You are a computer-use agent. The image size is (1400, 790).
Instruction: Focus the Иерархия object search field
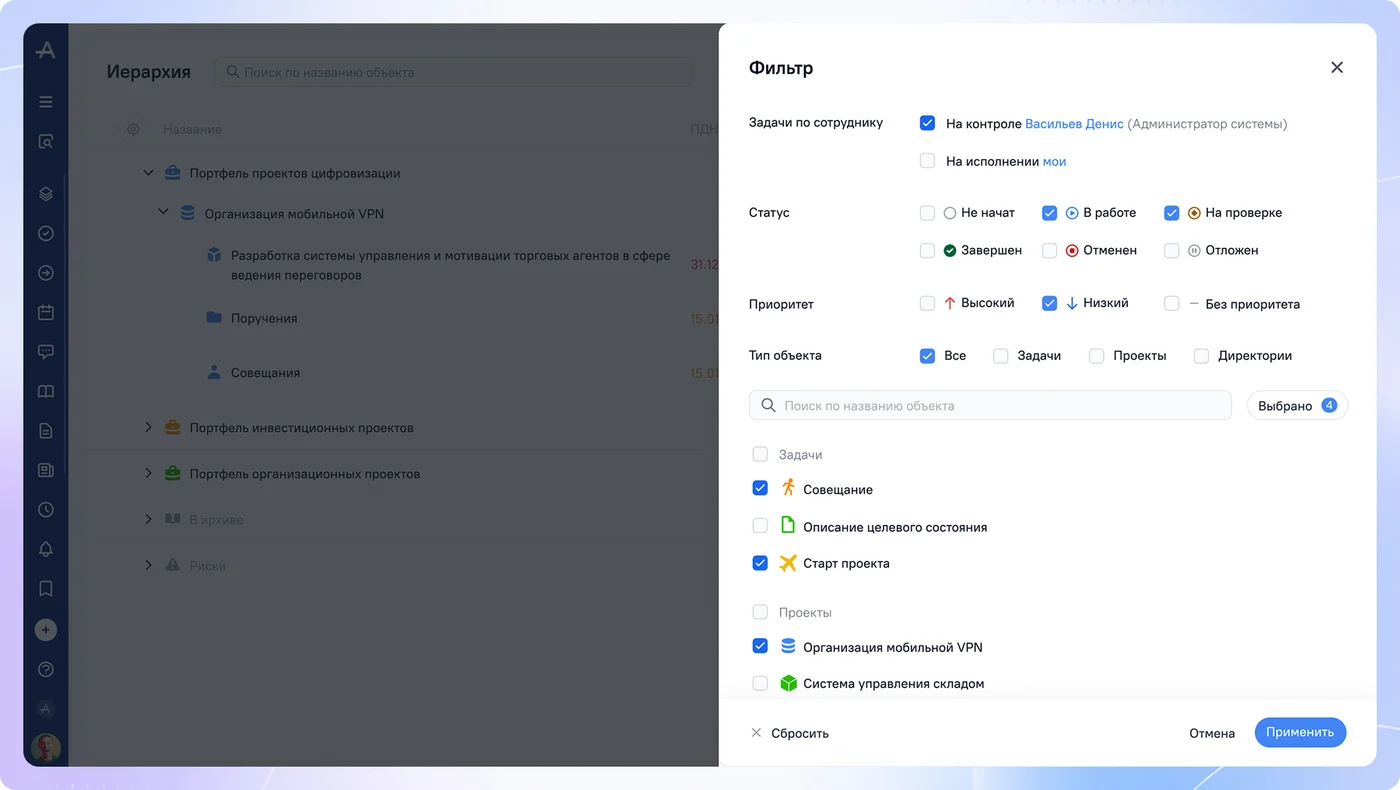click(x=454, y=72)
